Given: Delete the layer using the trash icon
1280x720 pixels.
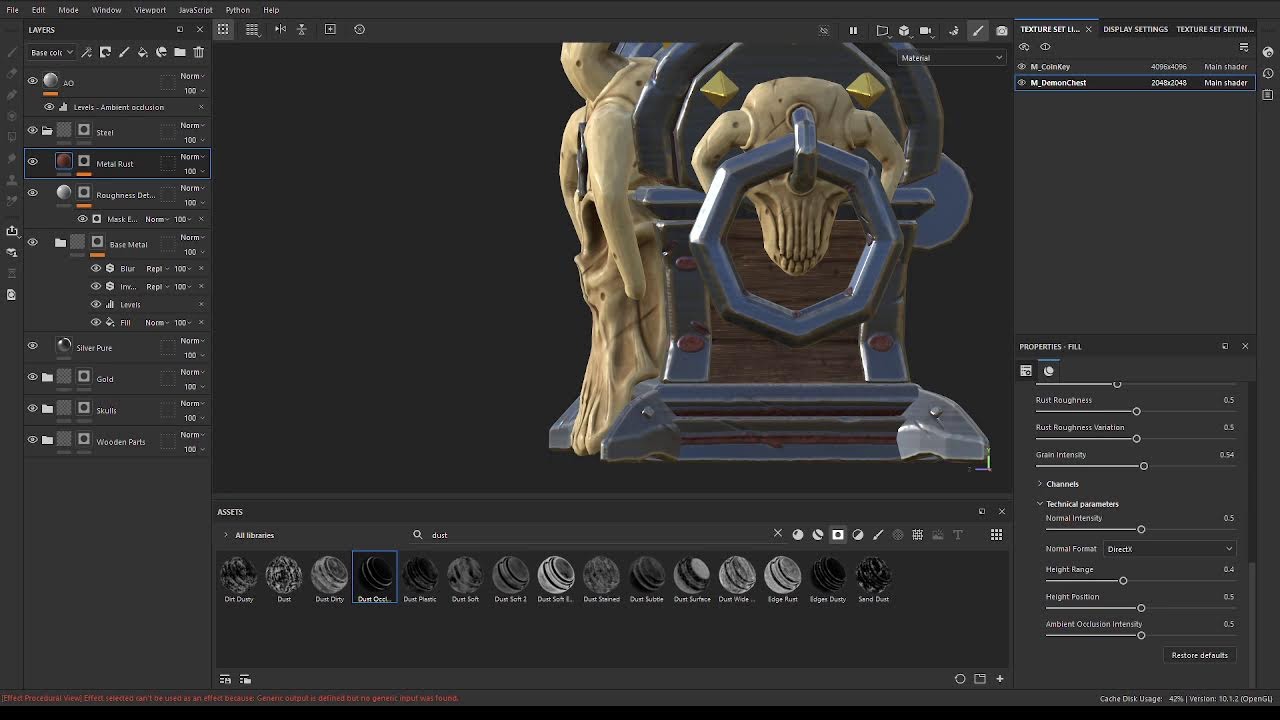Looking at the screenshot, I should tap(198, 52).
